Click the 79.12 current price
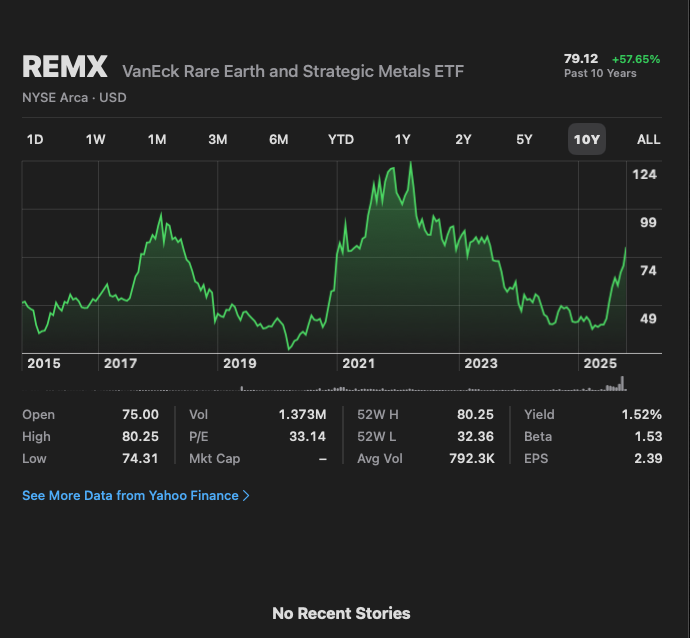The image size is (690, 638). (x=581, y=59)
